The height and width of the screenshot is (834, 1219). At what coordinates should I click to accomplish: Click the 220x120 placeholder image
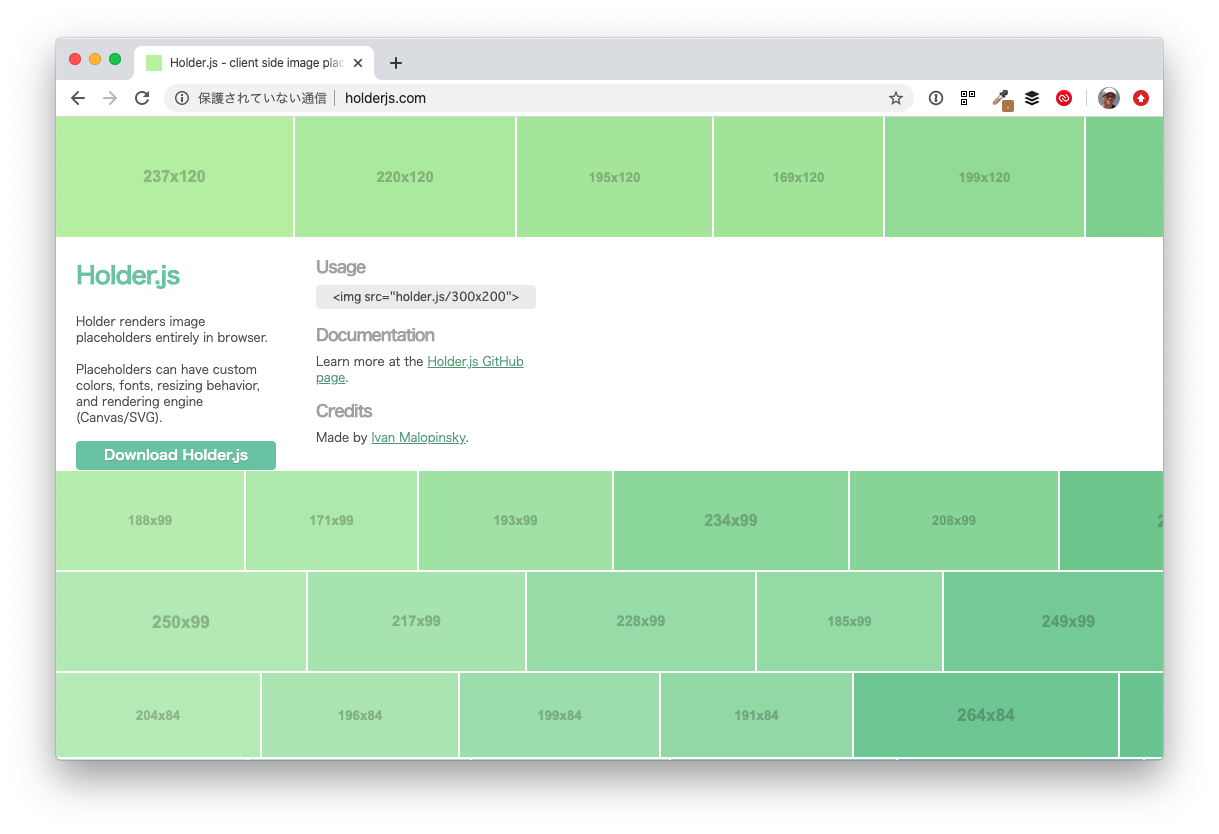tap(405, 177)
